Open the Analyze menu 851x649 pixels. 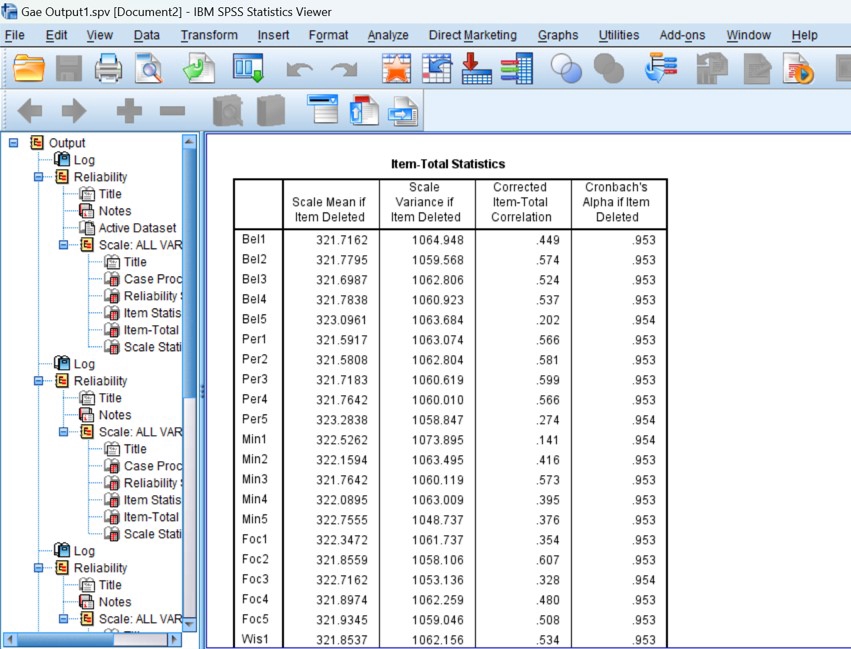tap(388, 35)
